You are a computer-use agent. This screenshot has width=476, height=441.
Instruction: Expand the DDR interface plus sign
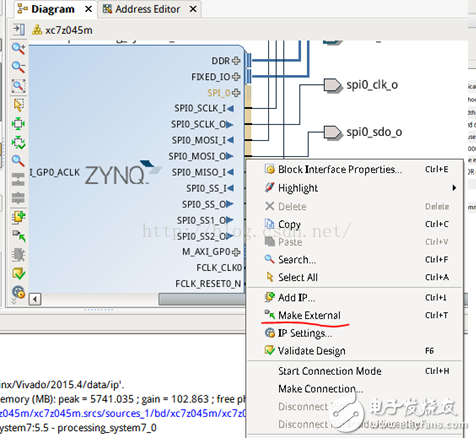tap(236, 61)
